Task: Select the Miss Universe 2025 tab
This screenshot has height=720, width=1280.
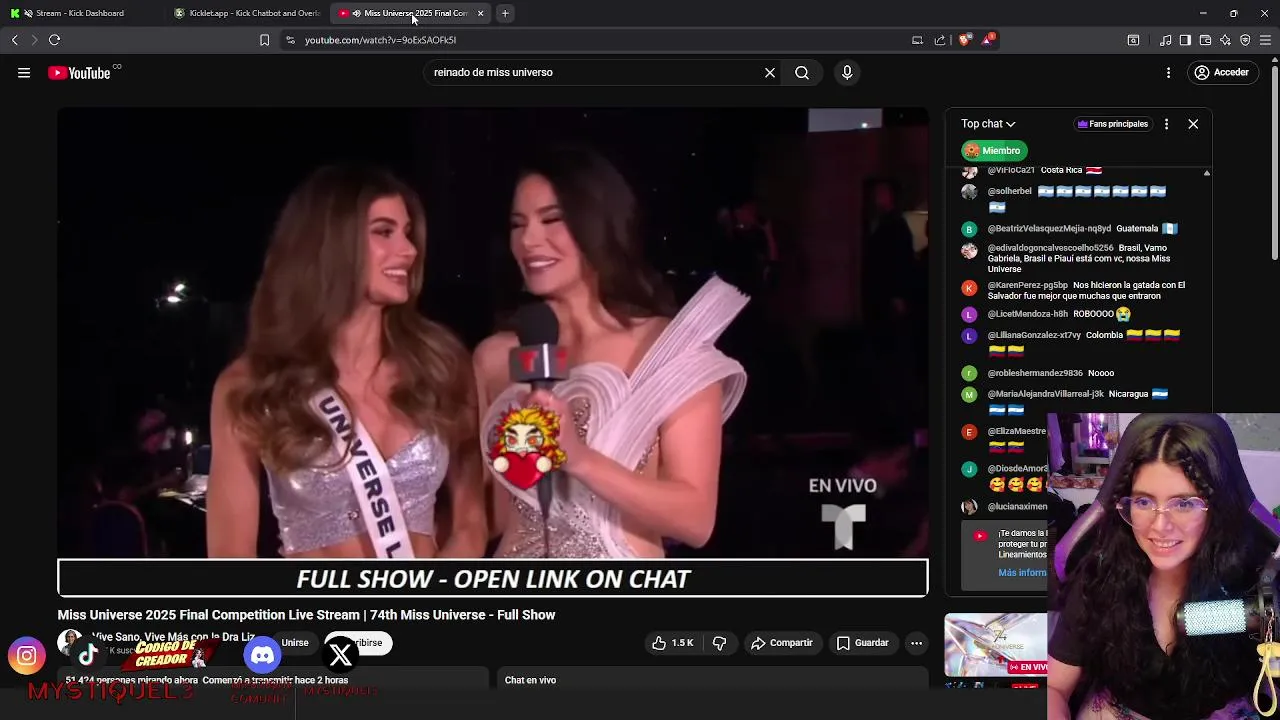Action: click(412, 13)
